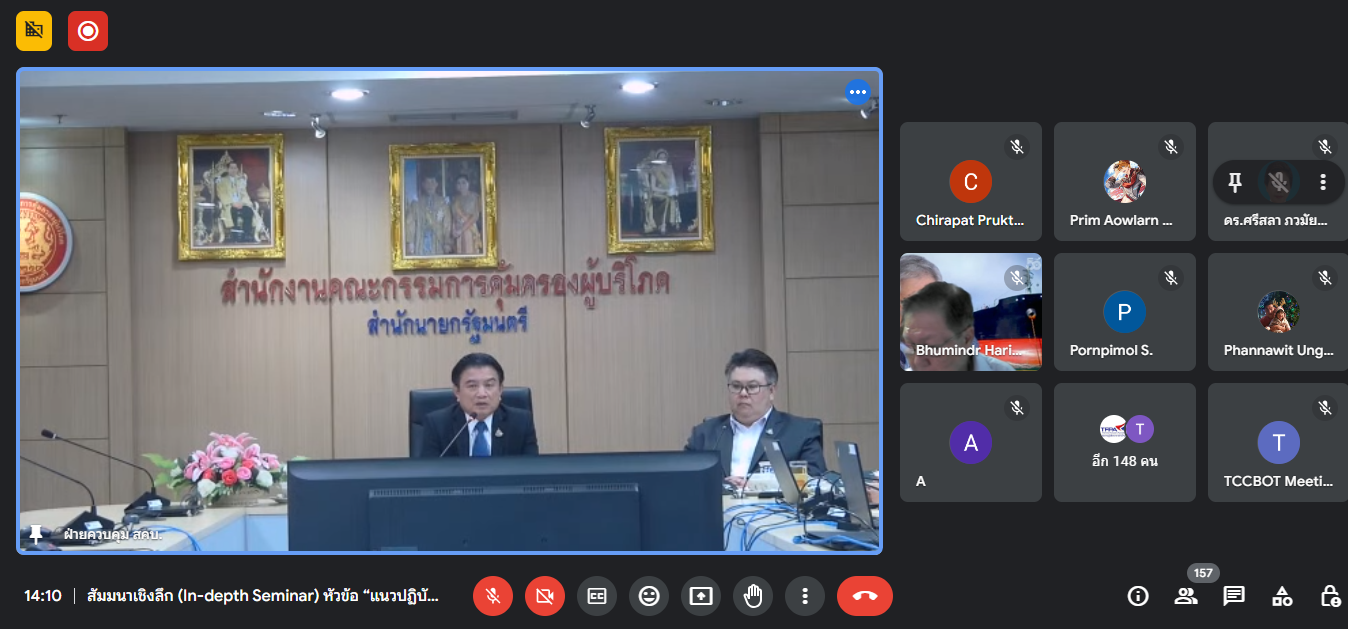Click the present screen icon

click(701, 596)
